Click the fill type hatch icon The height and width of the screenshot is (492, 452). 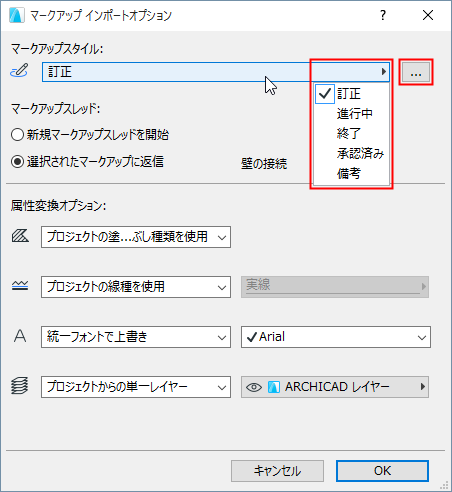tap(20, 236)
